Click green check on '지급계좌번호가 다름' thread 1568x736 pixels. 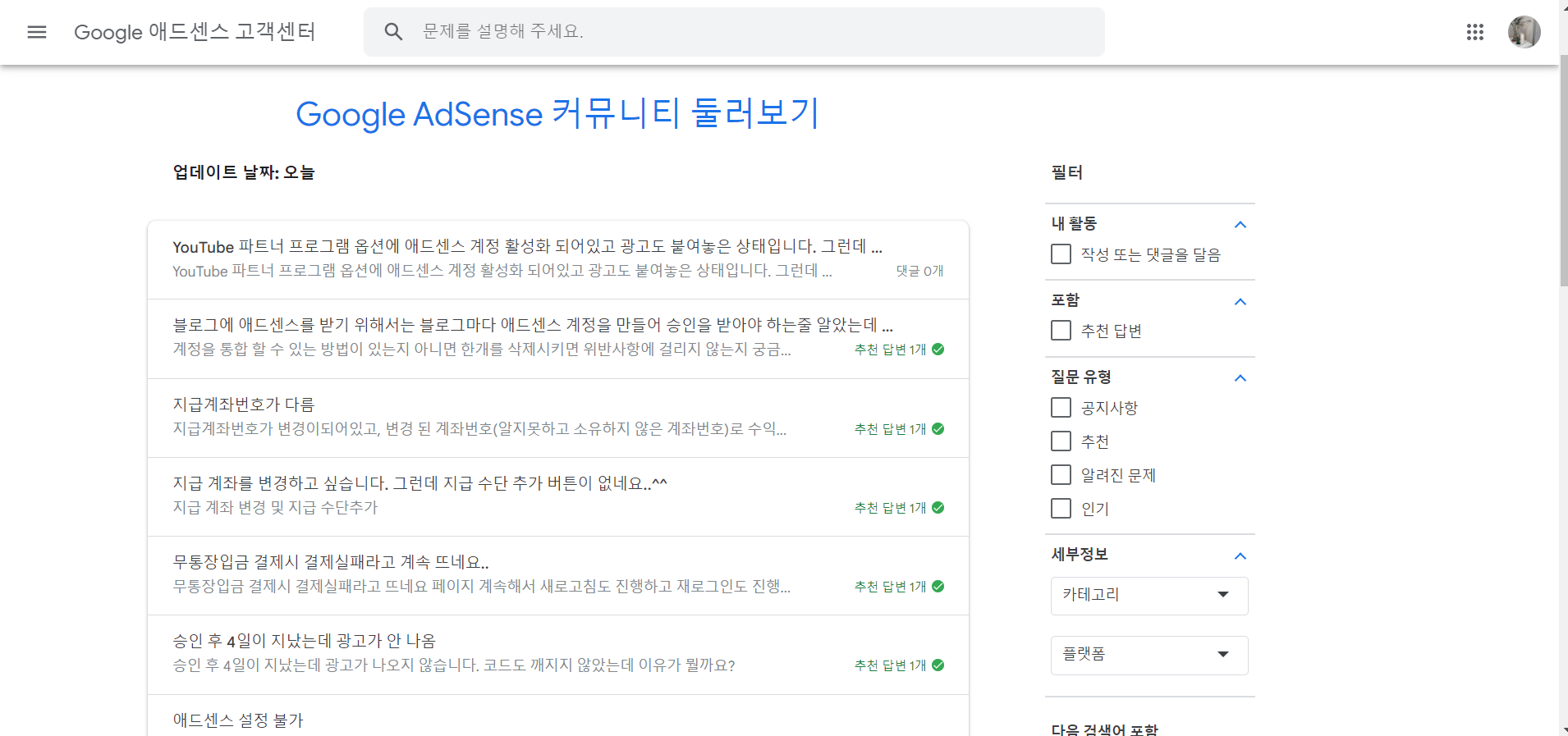point(938,428)
